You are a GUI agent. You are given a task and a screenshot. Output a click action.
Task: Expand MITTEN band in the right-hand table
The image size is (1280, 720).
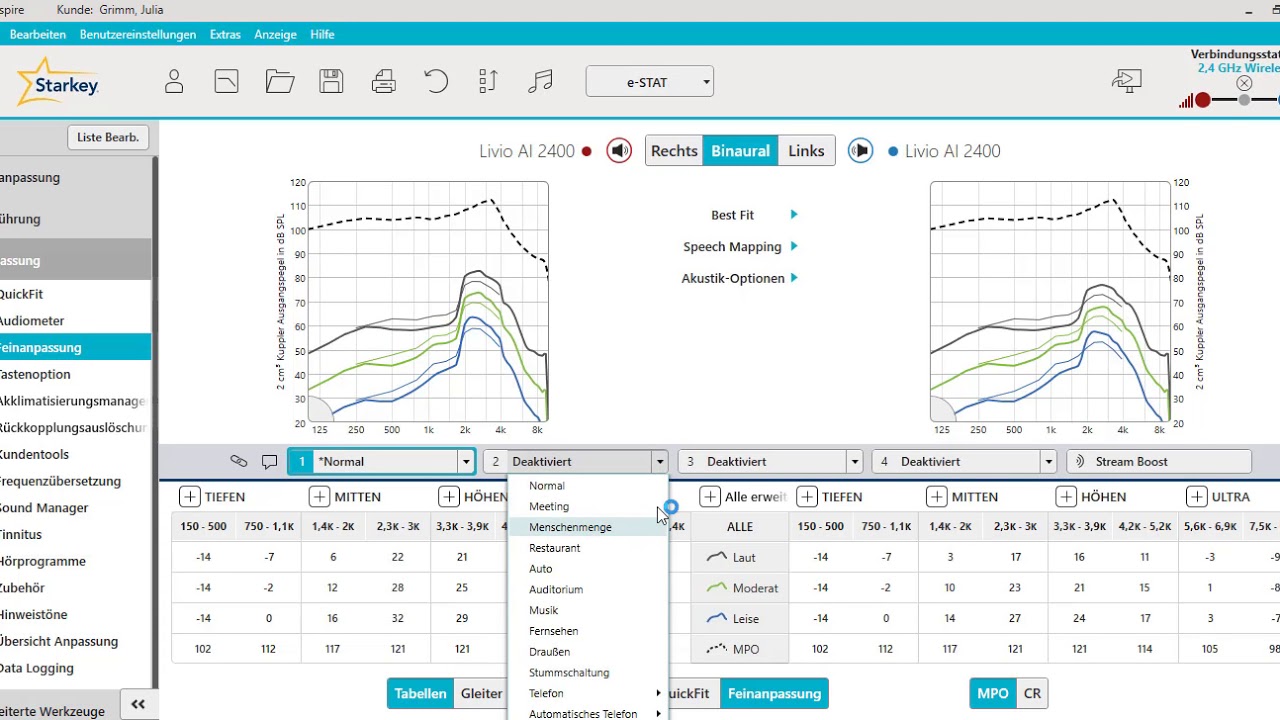coord(937,497)
